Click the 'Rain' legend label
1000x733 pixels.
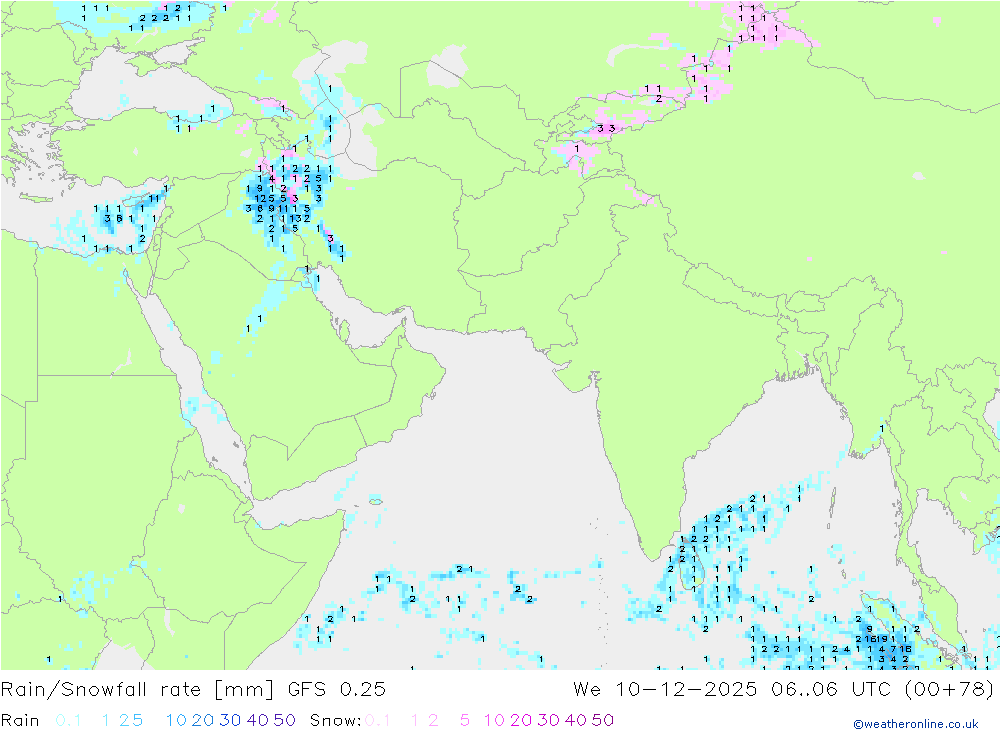pyautogui.click(x=20, y=720)
